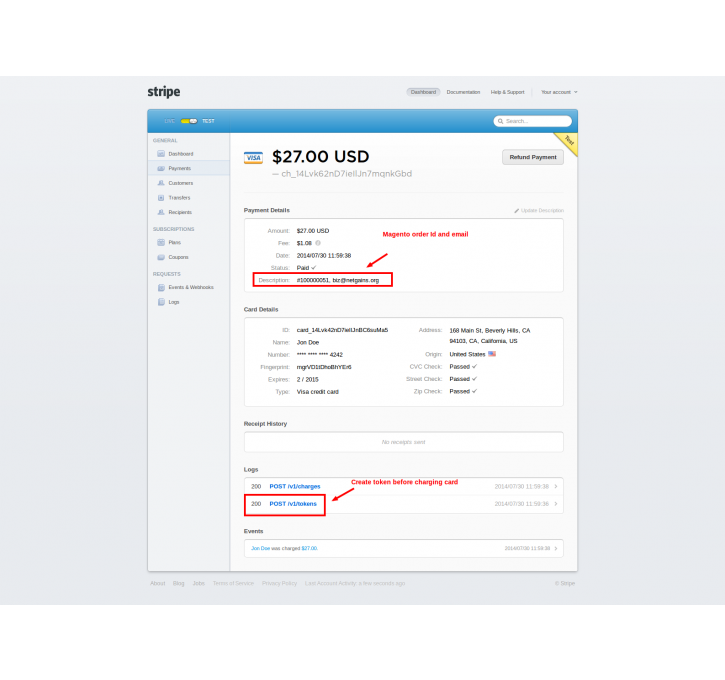Viewport: 725px width, 680px height.
Task: Open the Your account dropdown
Action: pyautogui.click(x=559, y=92)
